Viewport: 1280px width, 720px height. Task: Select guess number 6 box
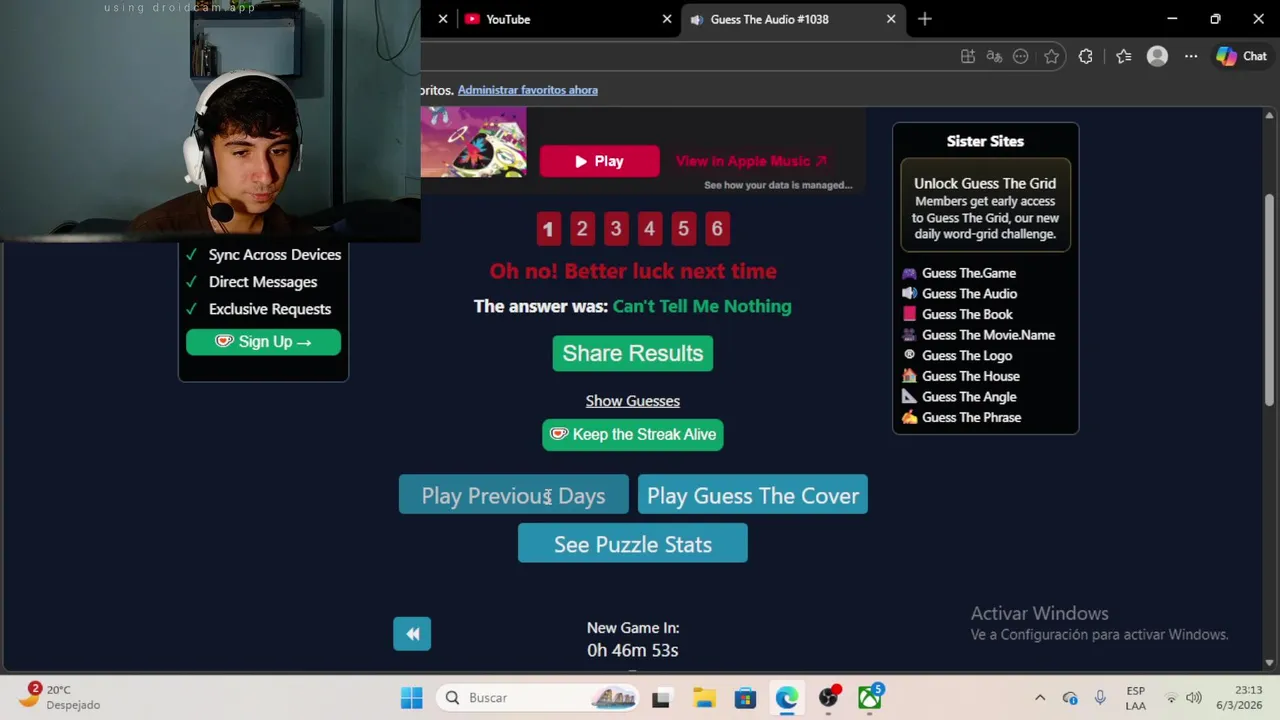(x=717, y=229)
